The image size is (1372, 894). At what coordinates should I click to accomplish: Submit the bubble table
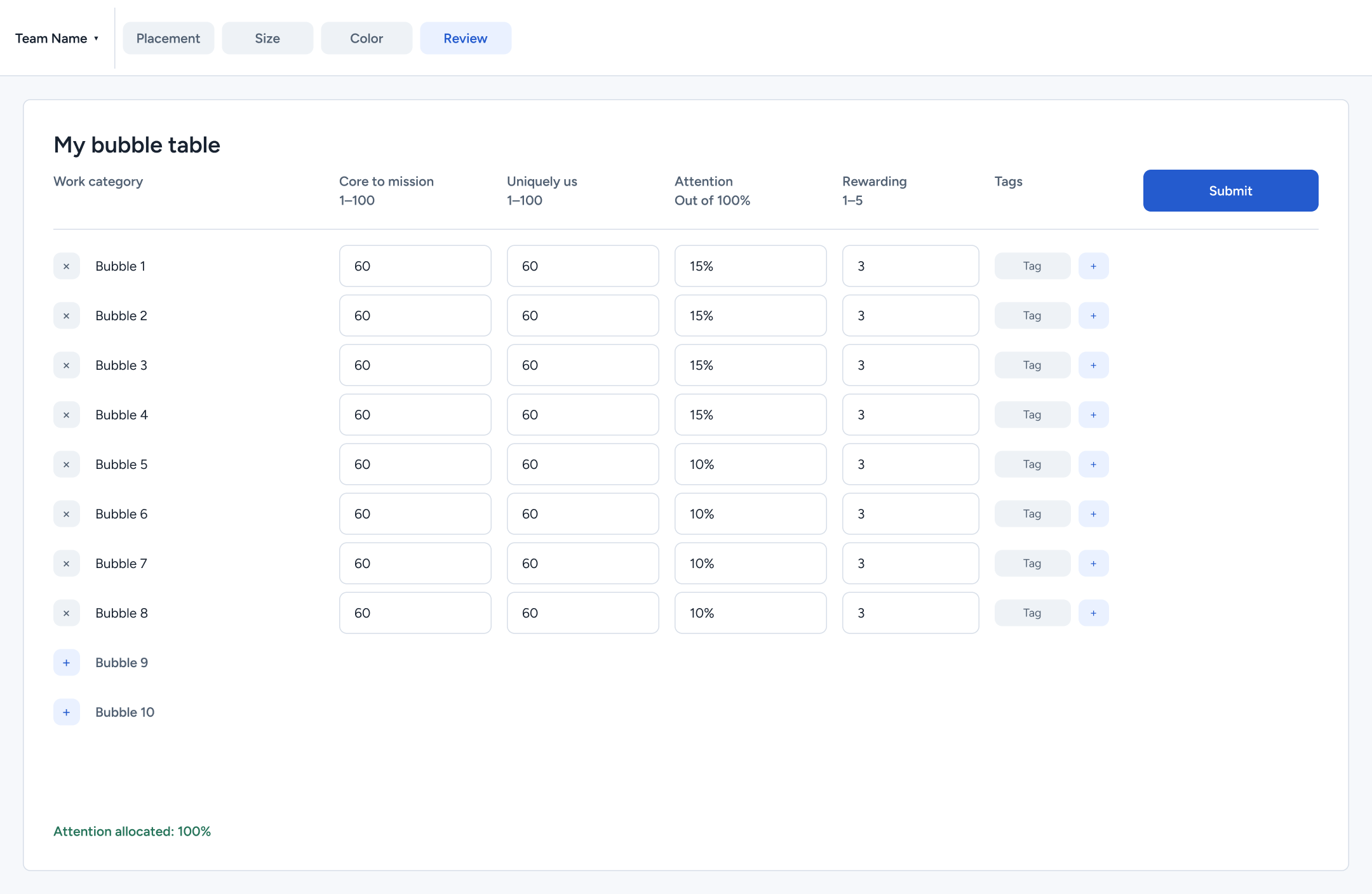pyautogui.click(x=1230, y=191)
